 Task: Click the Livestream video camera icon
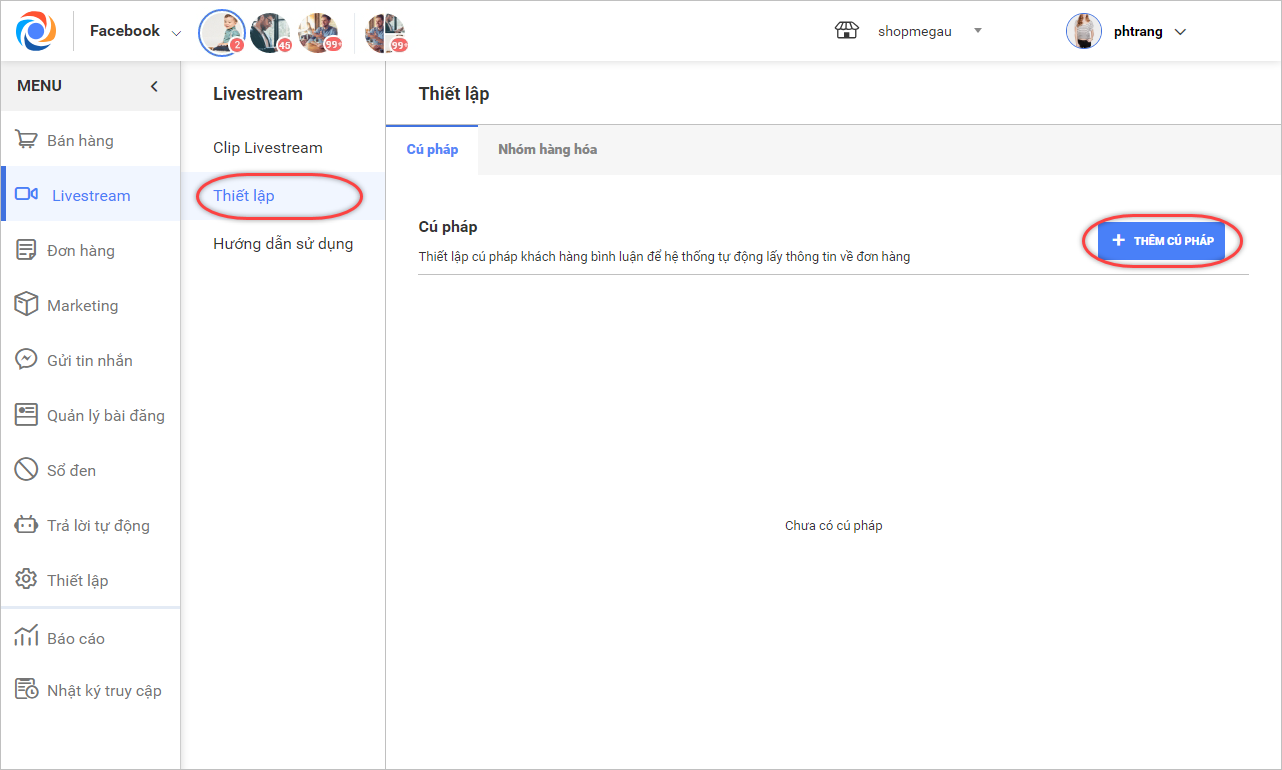point(27,195)
